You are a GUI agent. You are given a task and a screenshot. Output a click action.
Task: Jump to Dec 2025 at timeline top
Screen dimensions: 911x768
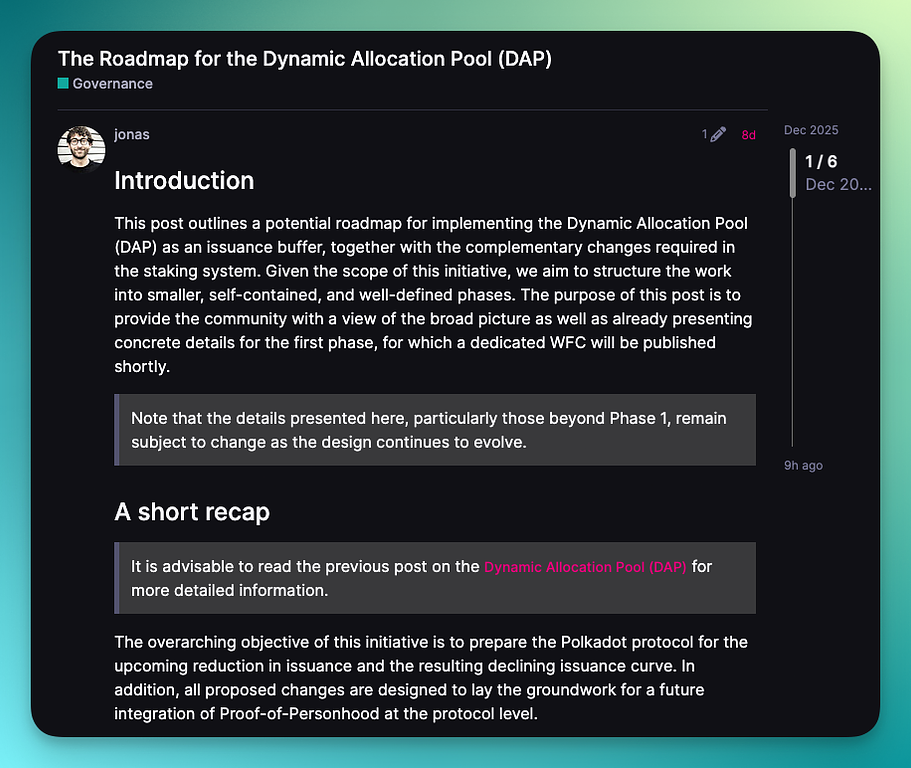click(811, 130)
